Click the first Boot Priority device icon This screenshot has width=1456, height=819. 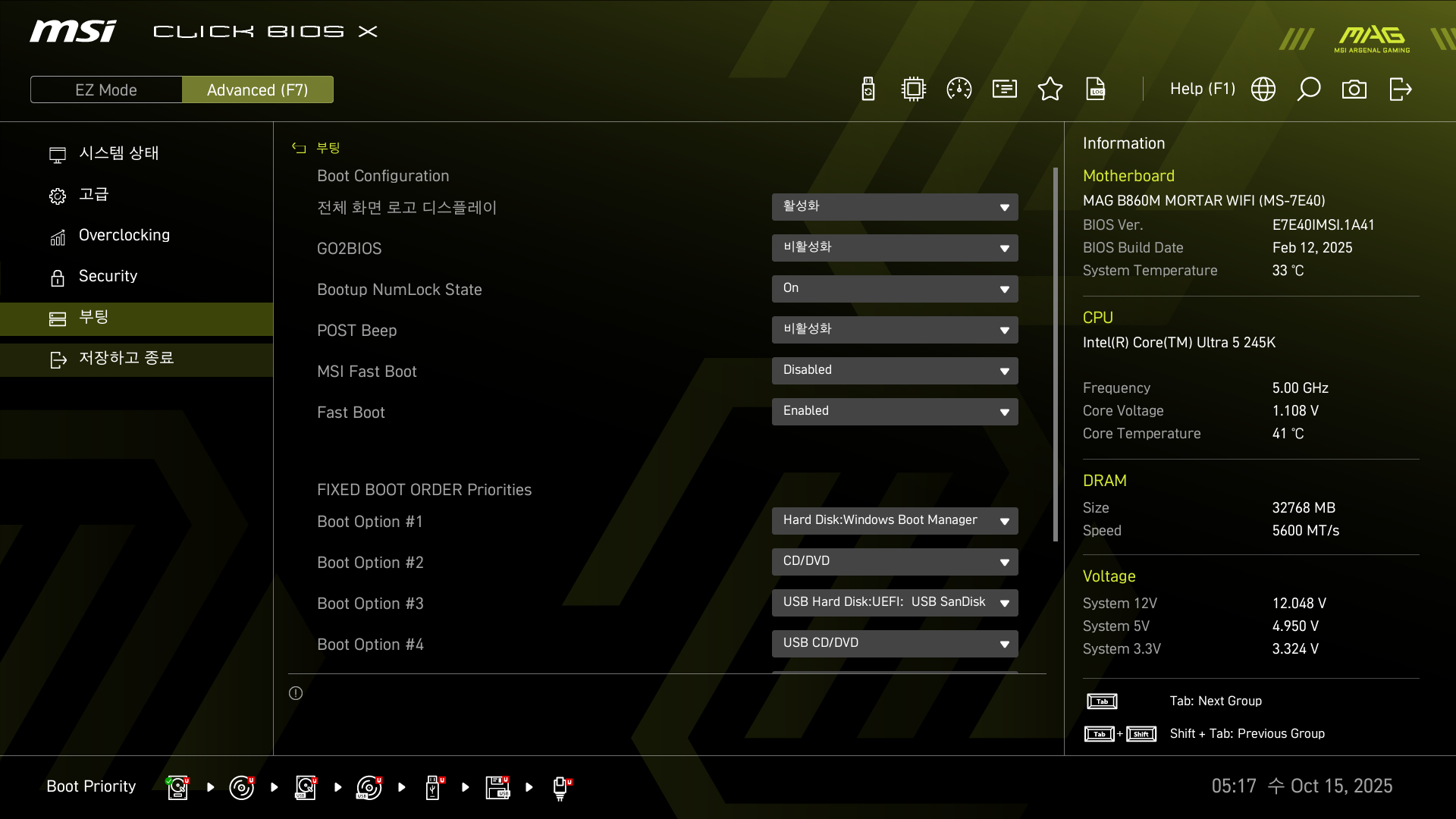177,787
